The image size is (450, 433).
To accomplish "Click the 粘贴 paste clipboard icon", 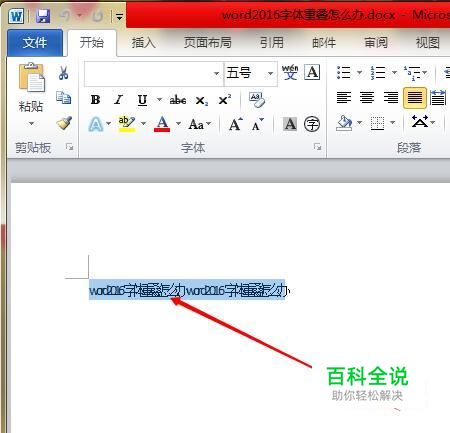I will [x=31, y=77].
